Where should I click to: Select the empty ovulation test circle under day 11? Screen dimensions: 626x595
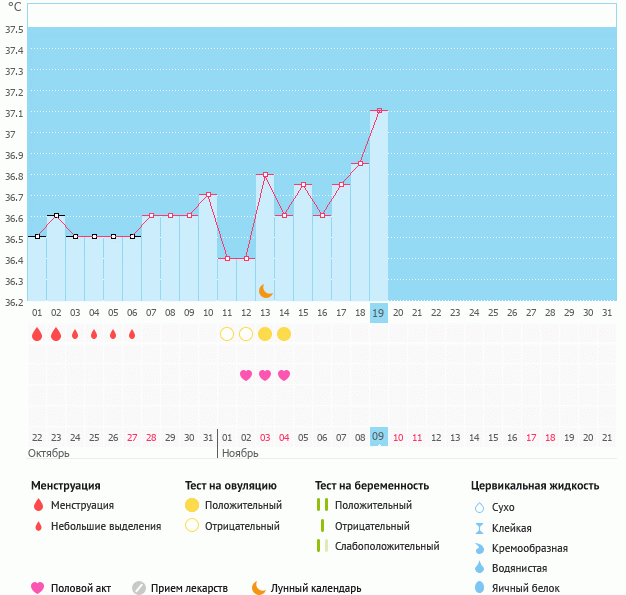[227, 334]
